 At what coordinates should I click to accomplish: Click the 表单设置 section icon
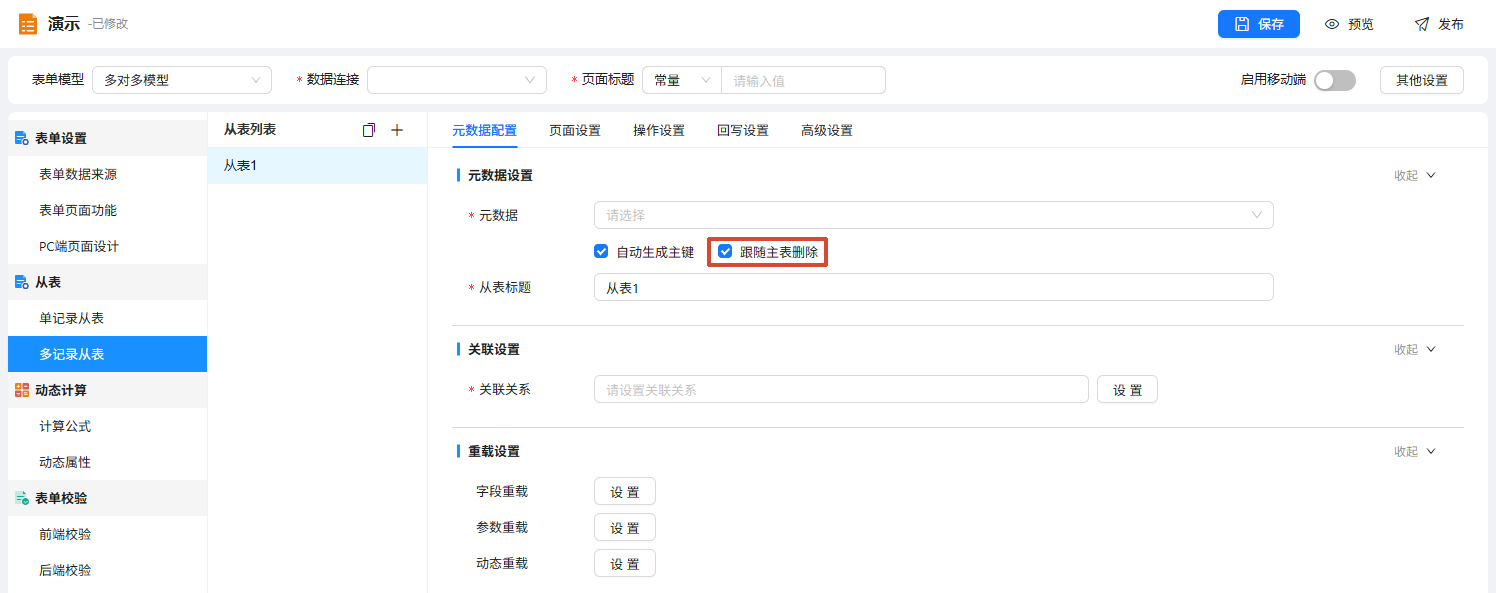click(x=22, y=138)
